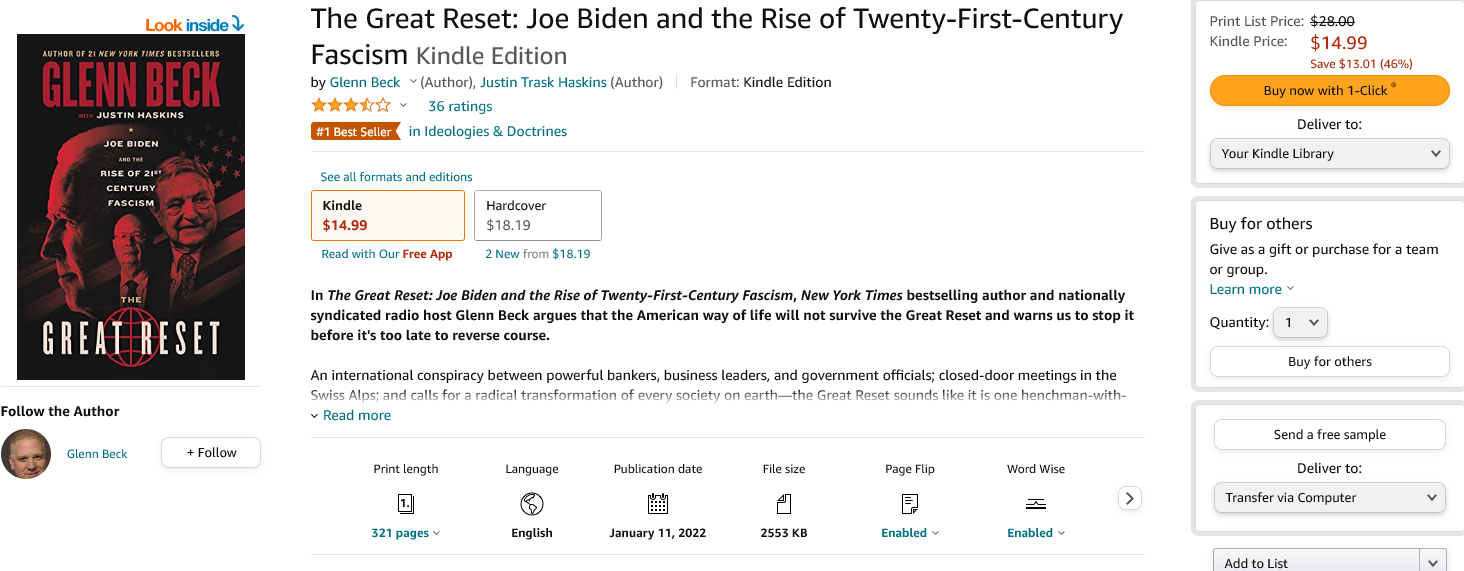Select the Hardcover format option

(x=537, y=215)
